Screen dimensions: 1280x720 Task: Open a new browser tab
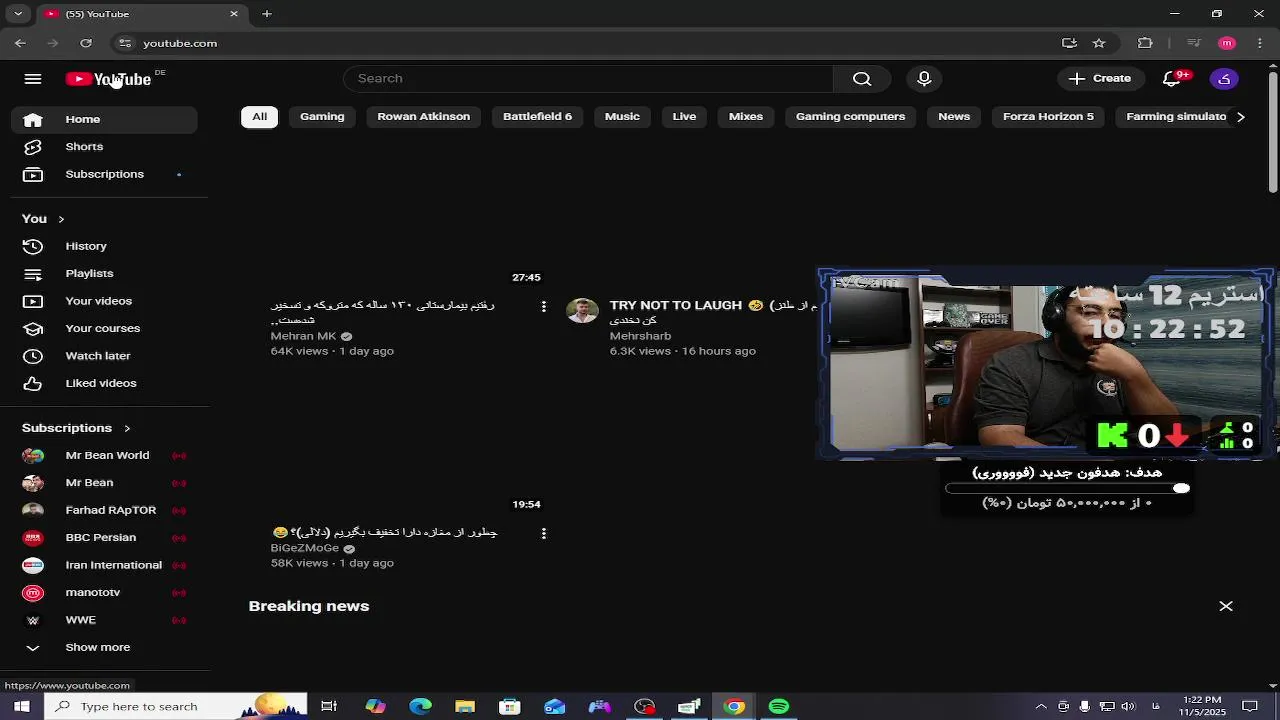[267, 14]
